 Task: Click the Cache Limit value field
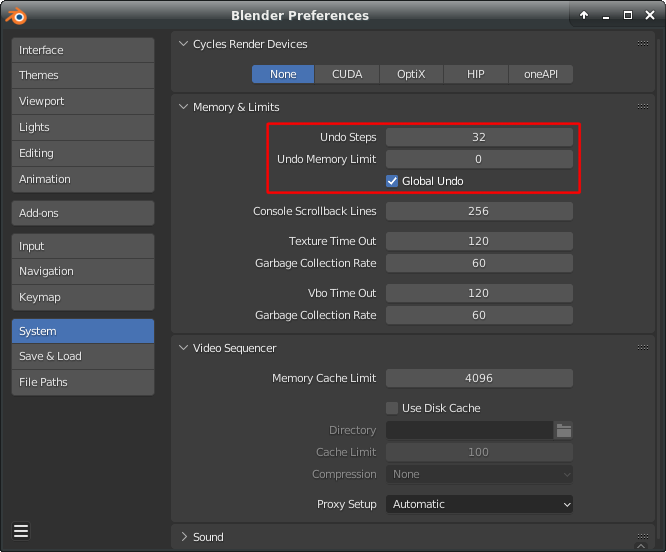pyautogui.click(x=479, y=452)
